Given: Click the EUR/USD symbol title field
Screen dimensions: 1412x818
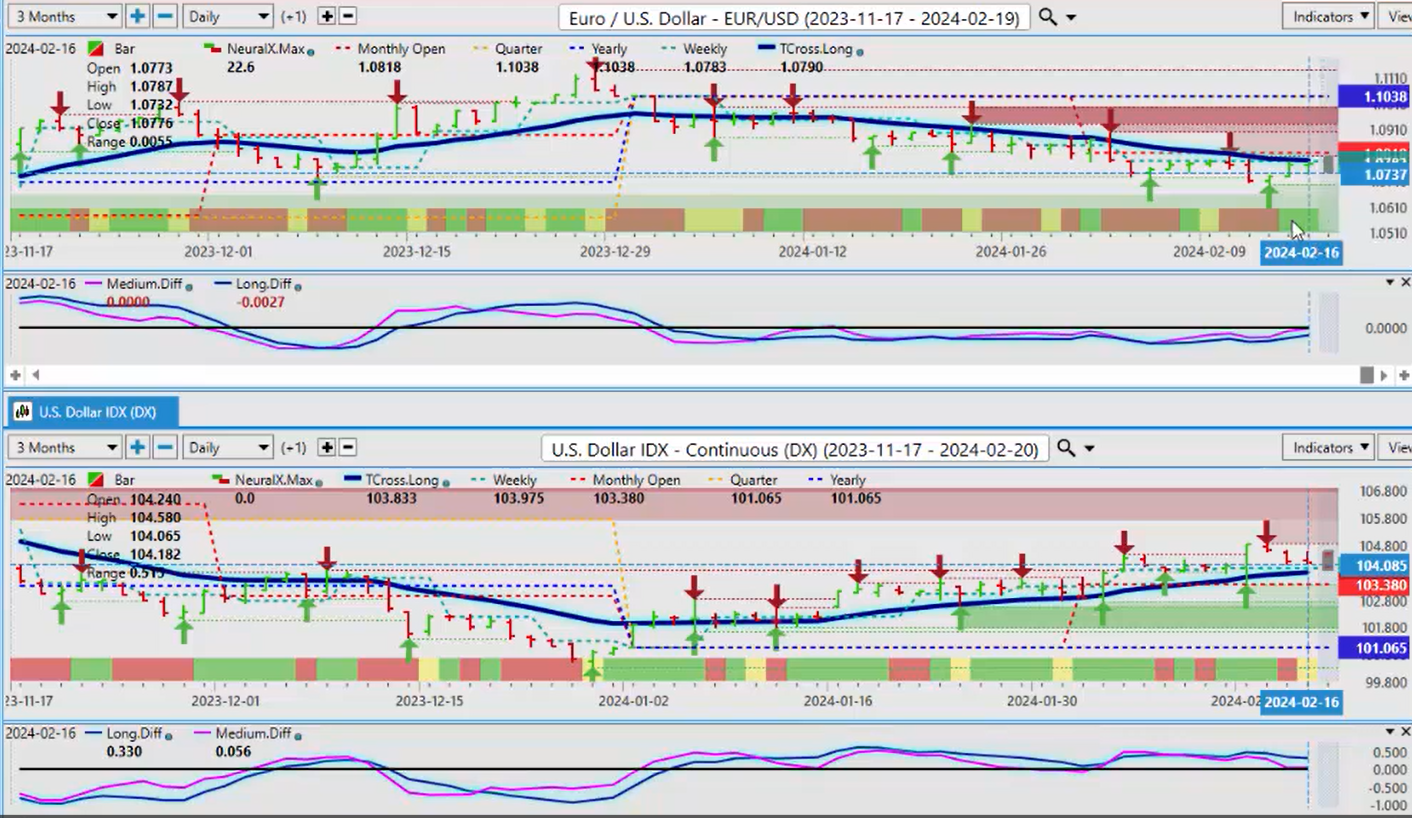Looking at the screenshot, I should pyautogui.click(x=794, y=17).
